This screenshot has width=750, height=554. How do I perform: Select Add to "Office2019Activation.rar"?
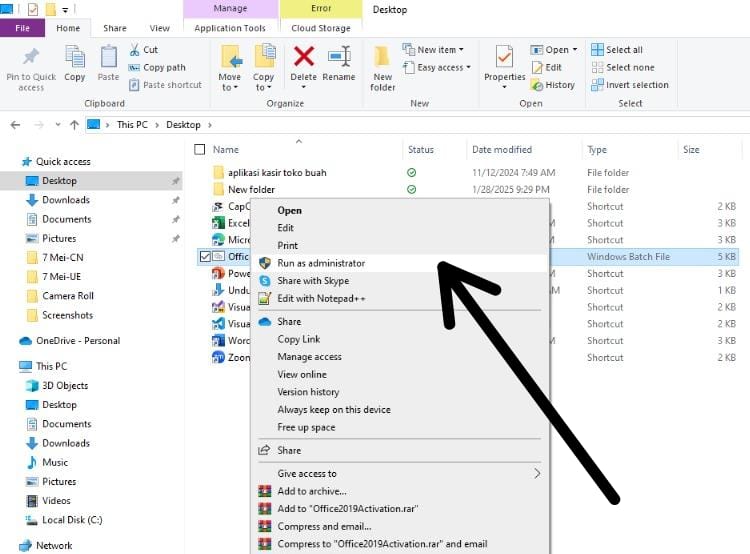400,509
